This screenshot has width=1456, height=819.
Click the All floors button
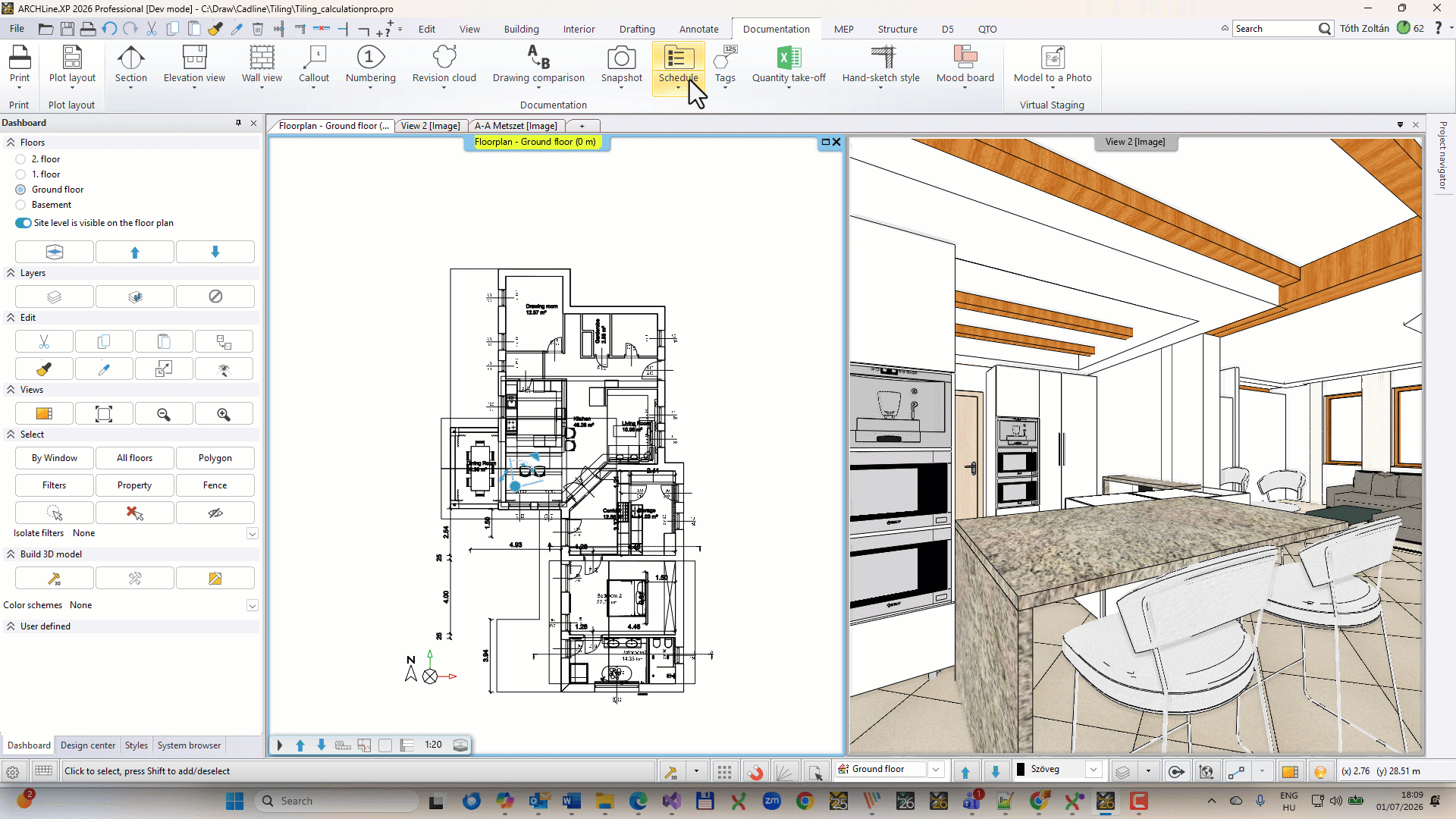point(135,458)
